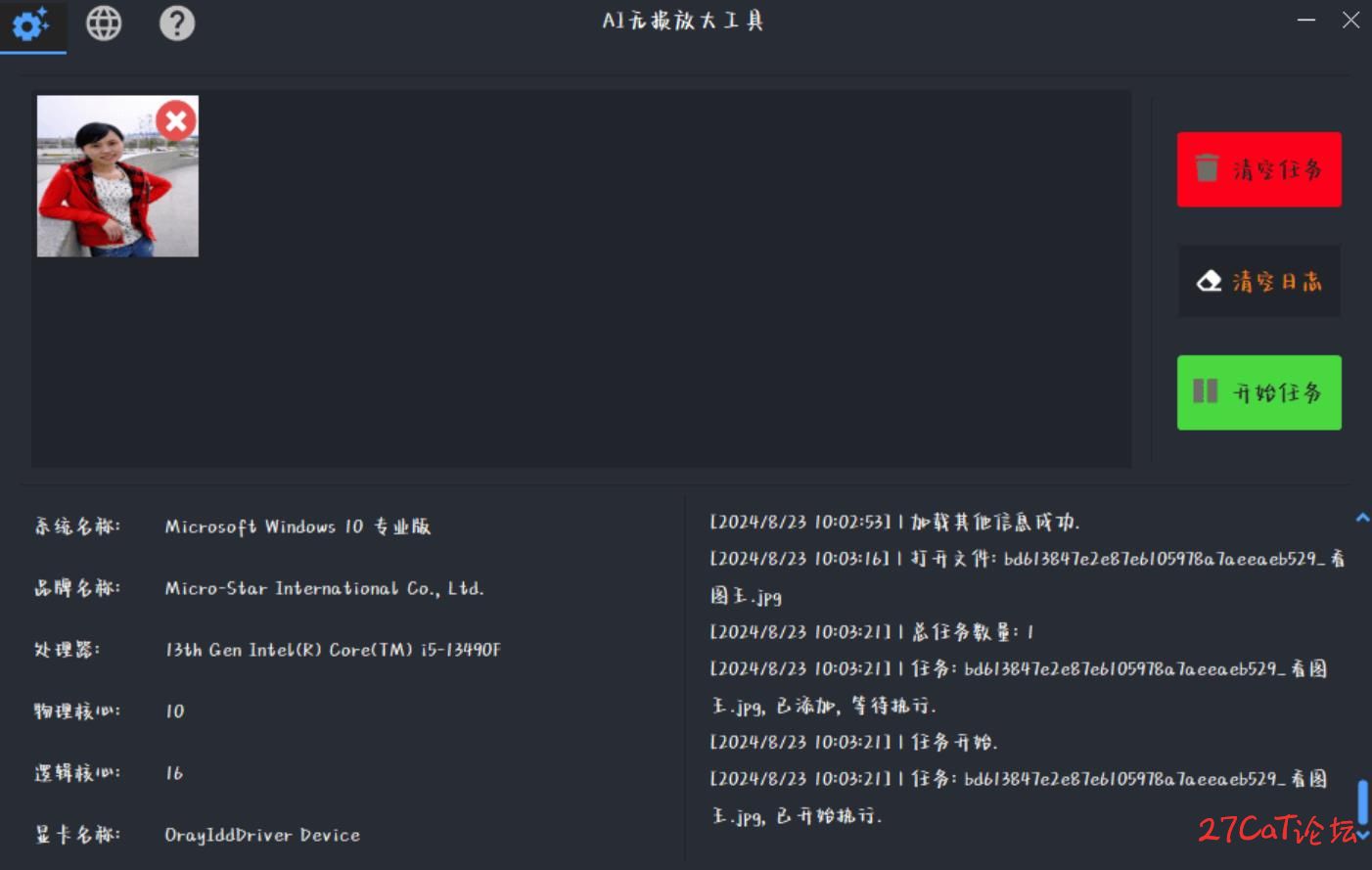This screenshot has width=1372, height=870.
Task: Minimize the AI无损放大工具 window
Action: [1306, 20]
